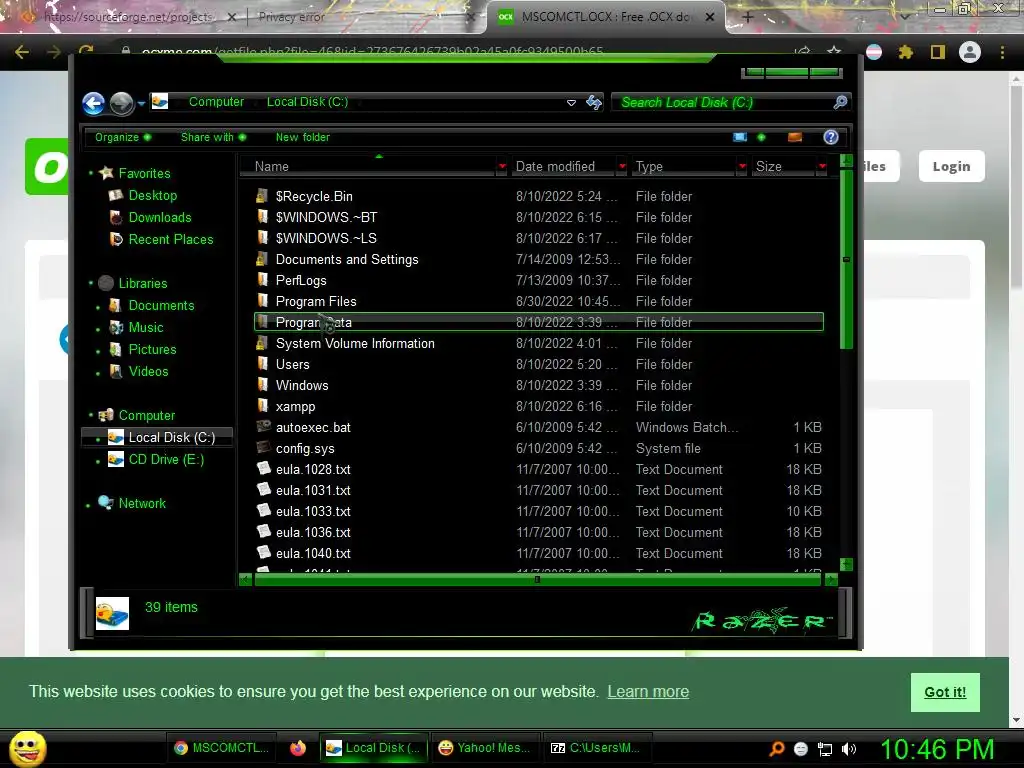Click the website Login button

click(951, 167)
